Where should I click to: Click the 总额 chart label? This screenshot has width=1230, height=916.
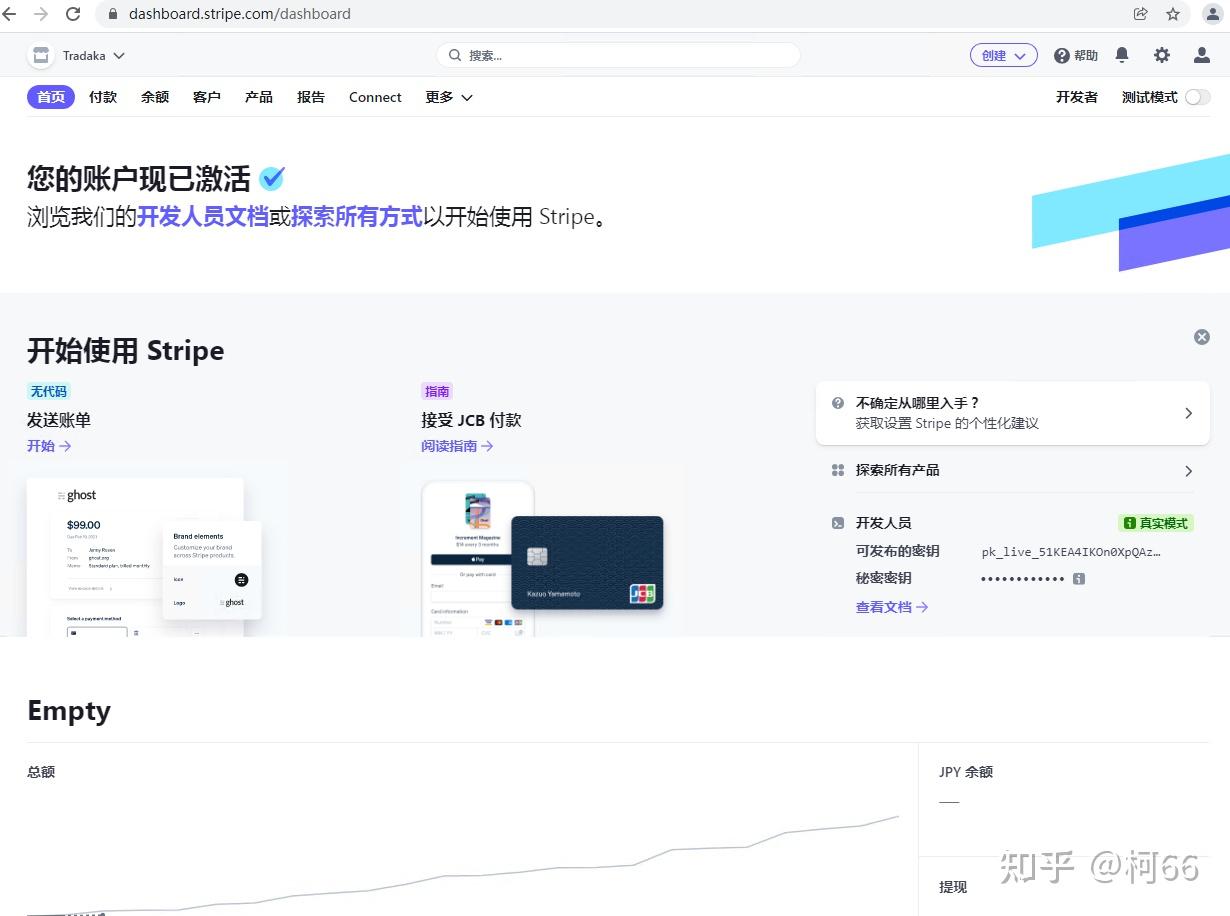click(x=41, y=772)
